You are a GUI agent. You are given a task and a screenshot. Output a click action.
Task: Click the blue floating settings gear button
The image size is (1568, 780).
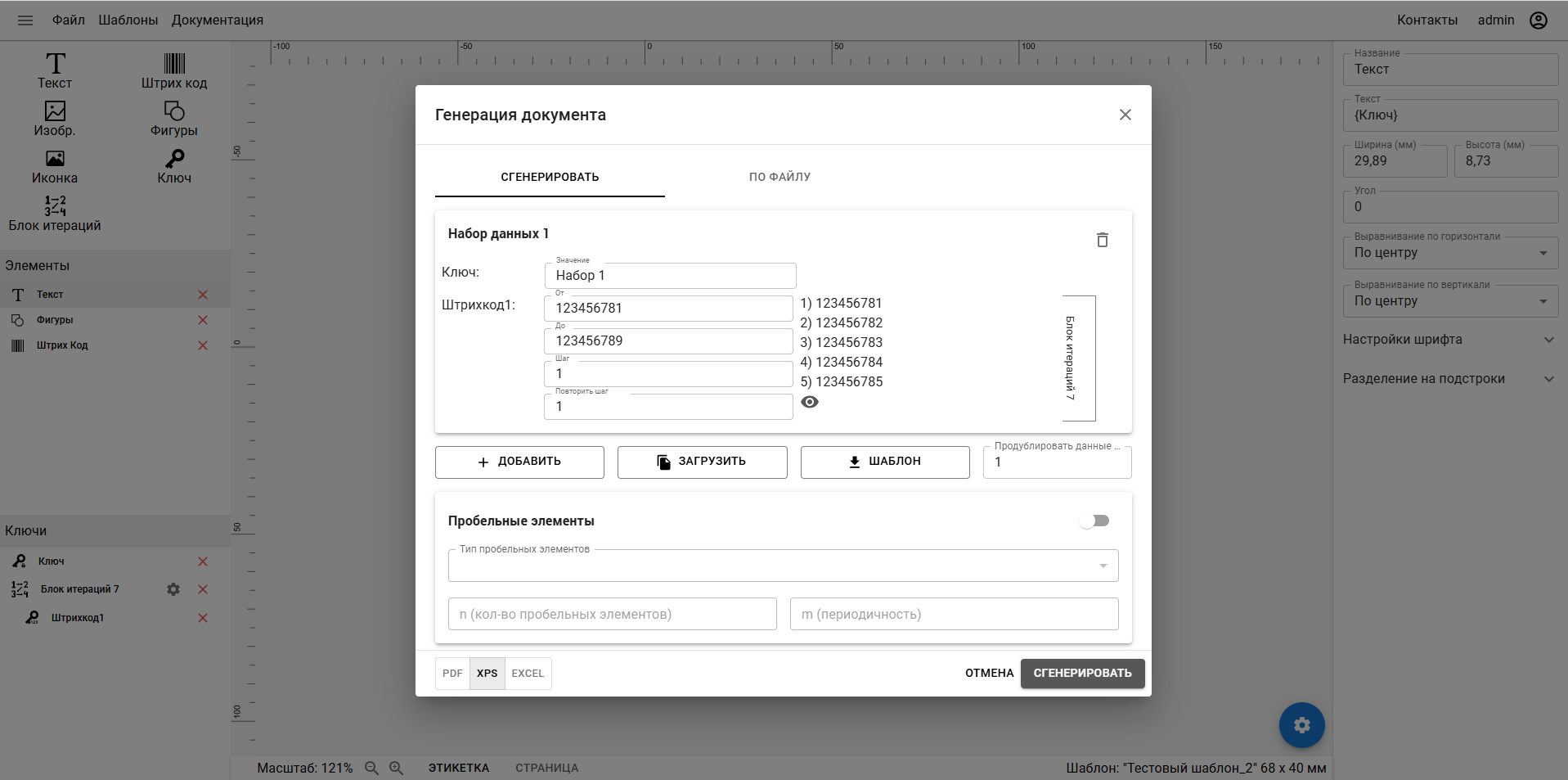(1301, 725)
